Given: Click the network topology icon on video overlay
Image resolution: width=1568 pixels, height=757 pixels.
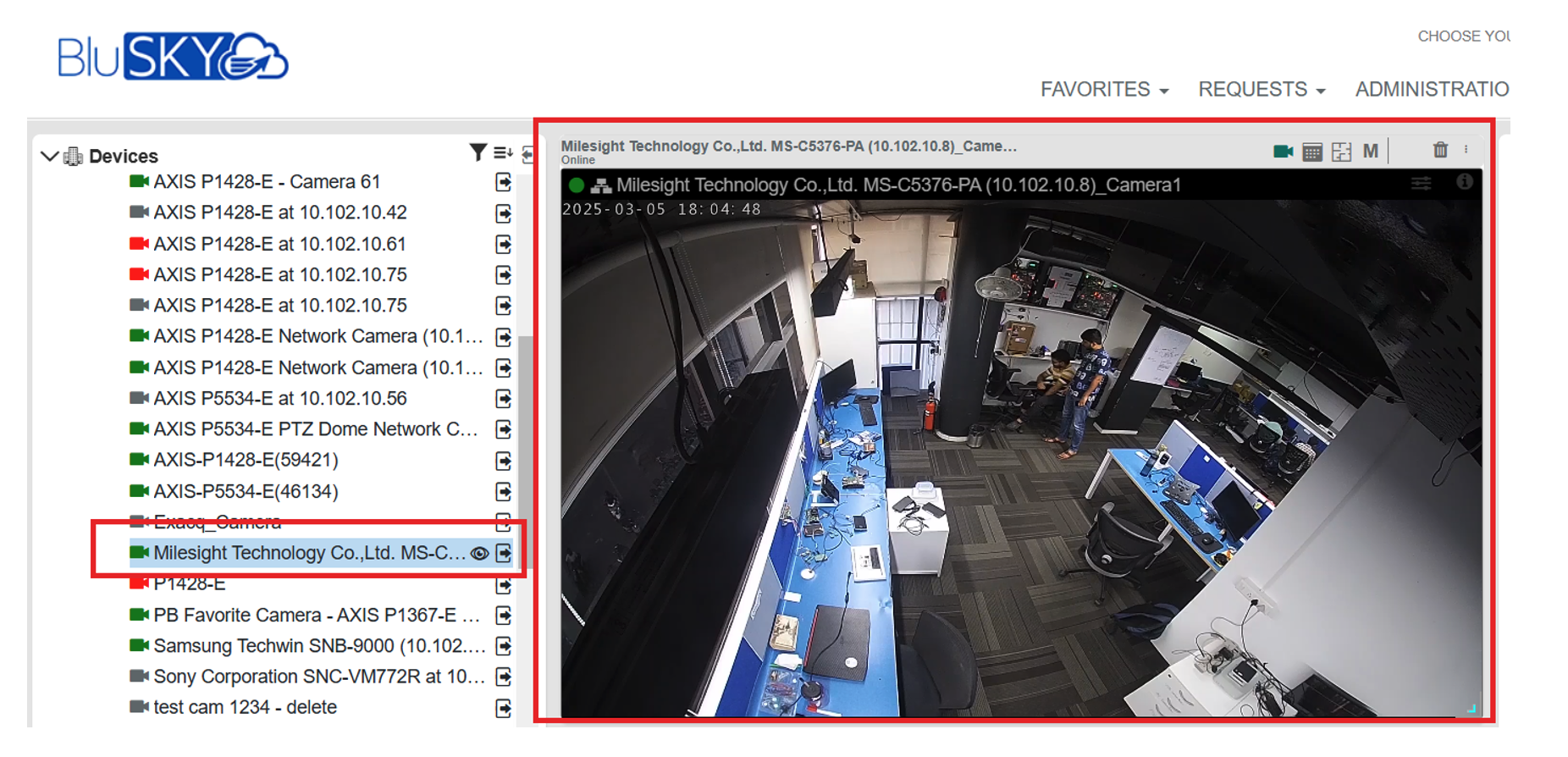Looking at the screenshot, I should click(x=601, y=185).
